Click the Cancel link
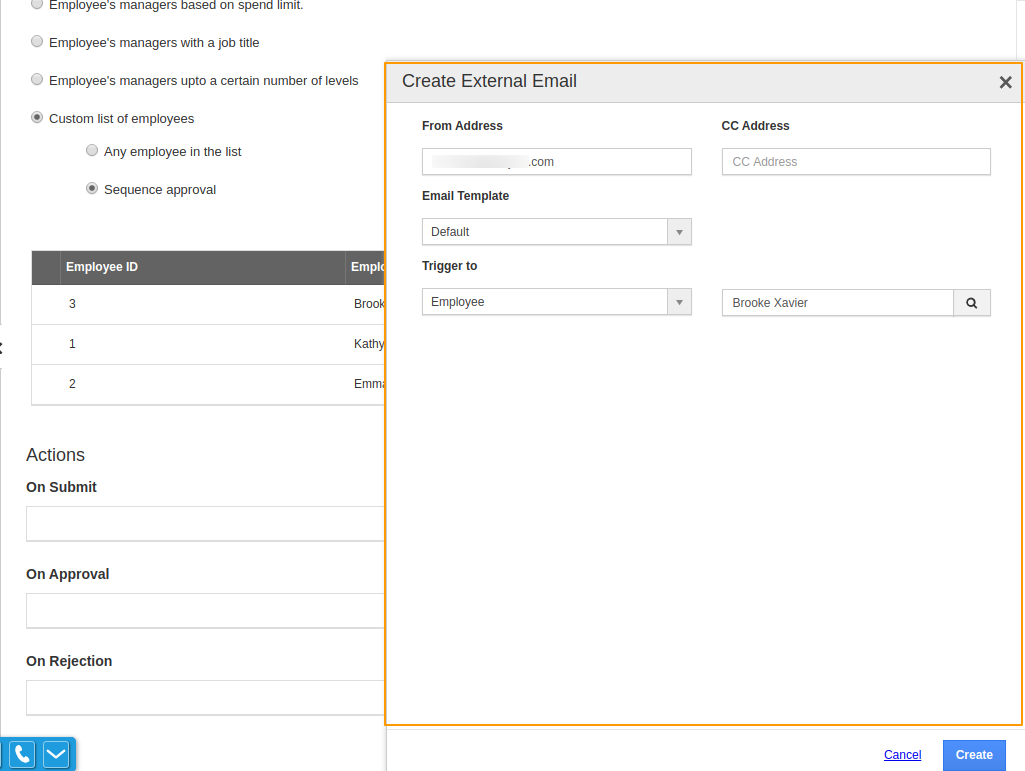Screen dimensions: 1025x771 click(902, 755)
